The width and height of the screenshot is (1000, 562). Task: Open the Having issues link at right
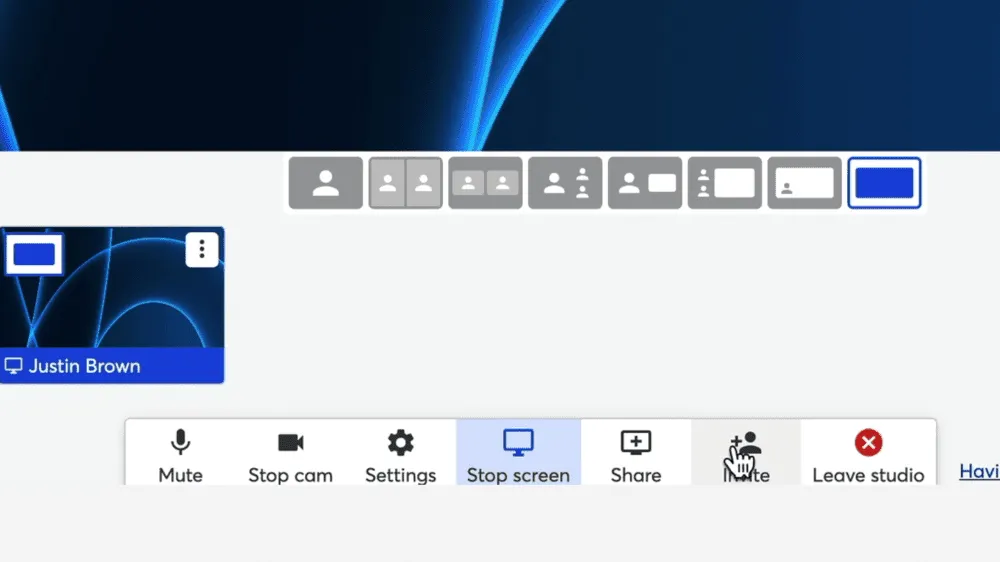pyautogui.click(x=979, y=471)
